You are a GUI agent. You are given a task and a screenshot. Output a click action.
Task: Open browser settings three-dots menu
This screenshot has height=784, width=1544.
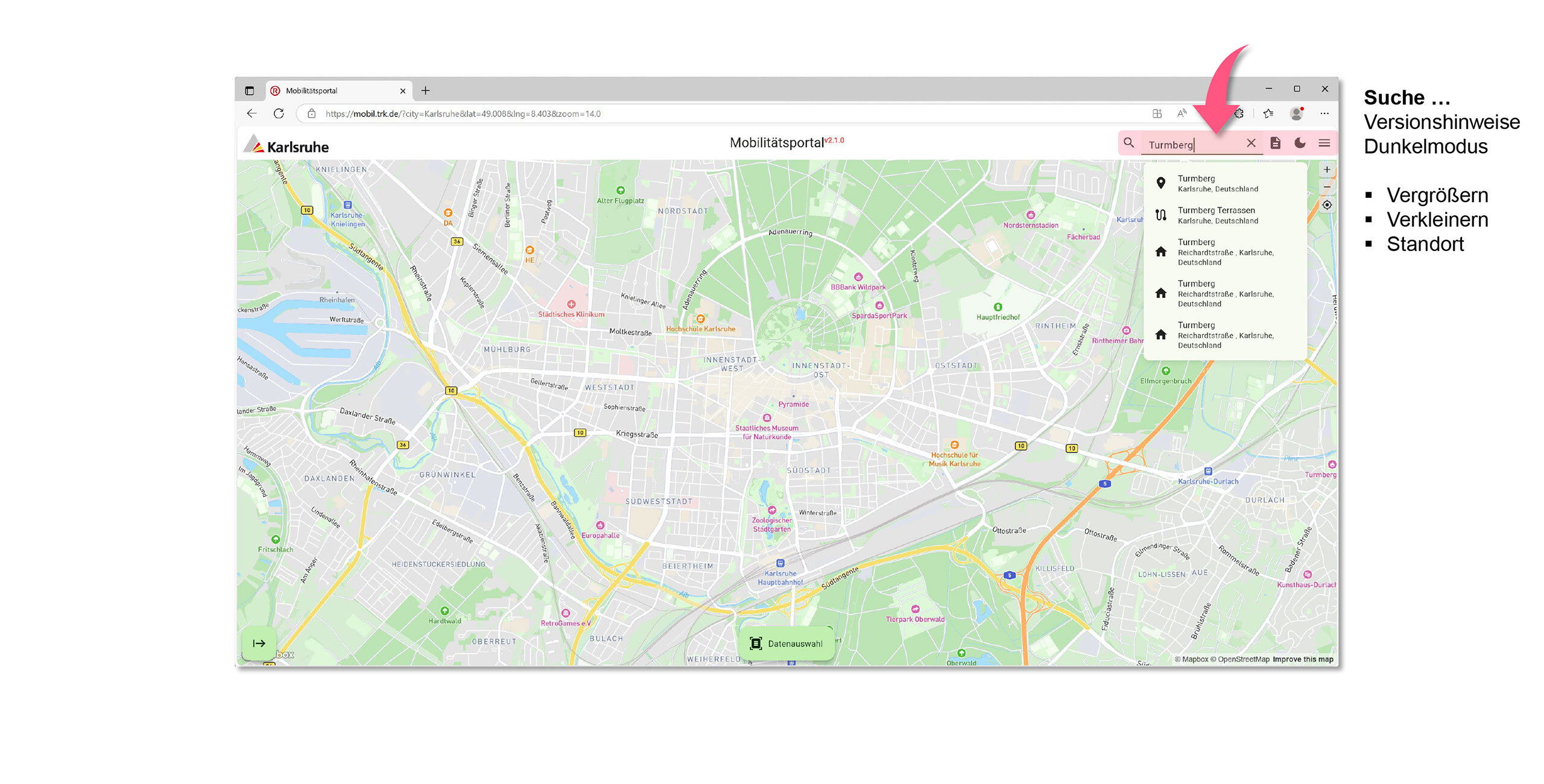(1324, 113)
